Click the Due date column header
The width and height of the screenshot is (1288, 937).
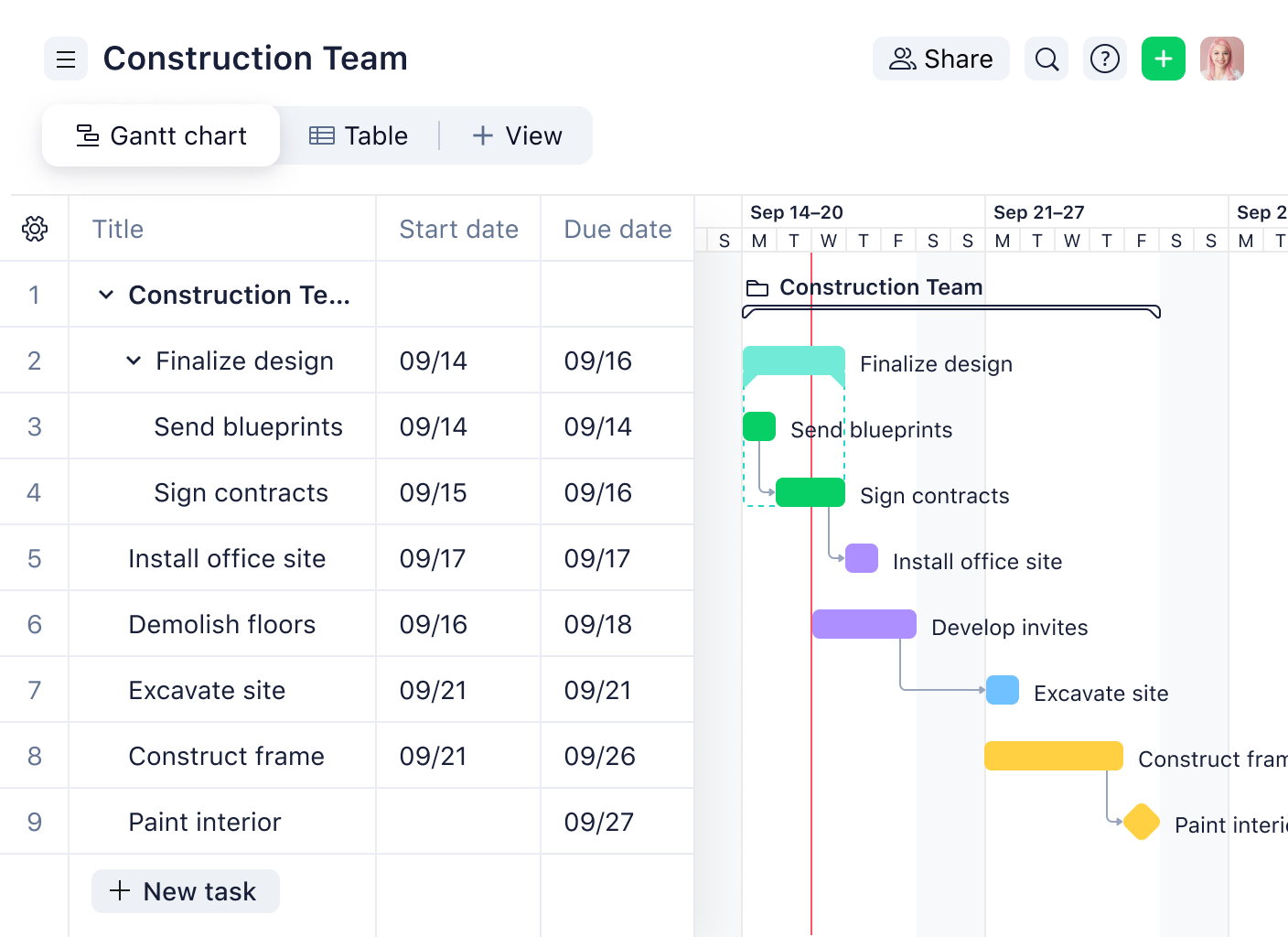(x=617, y=229)
